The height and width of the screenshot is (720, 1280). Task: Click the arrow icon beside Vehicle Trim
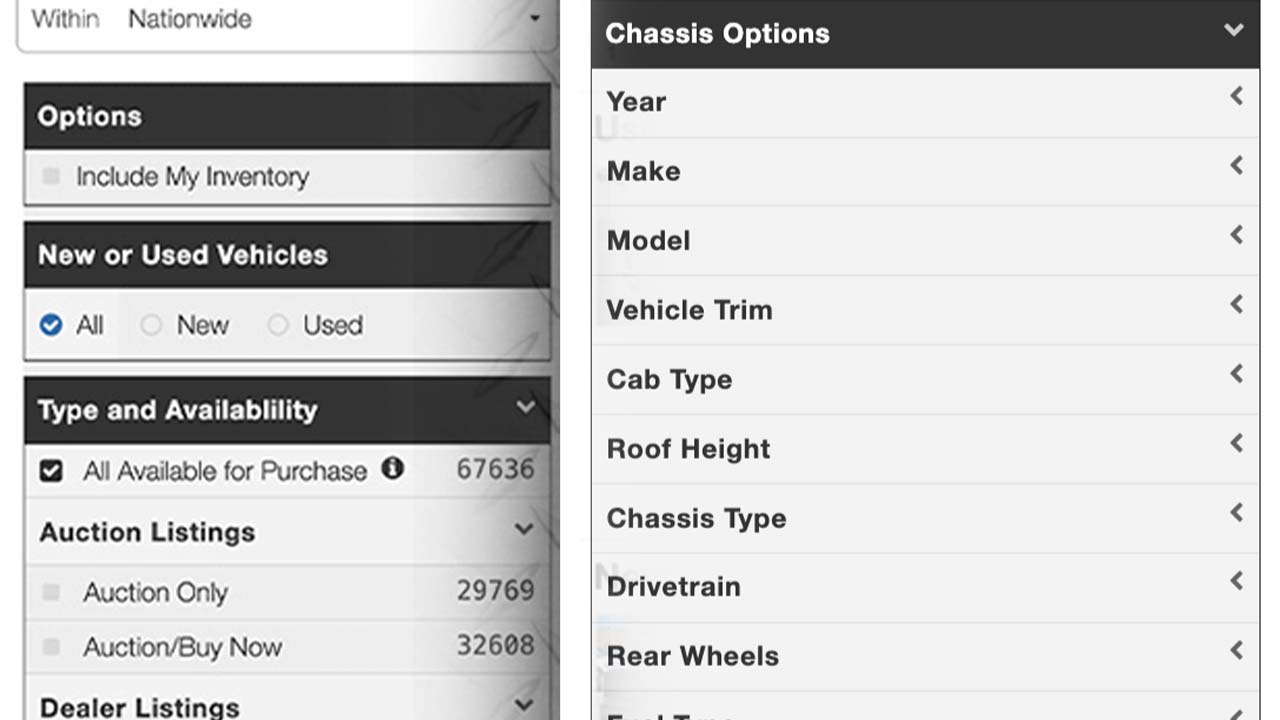coord(1237,304)
